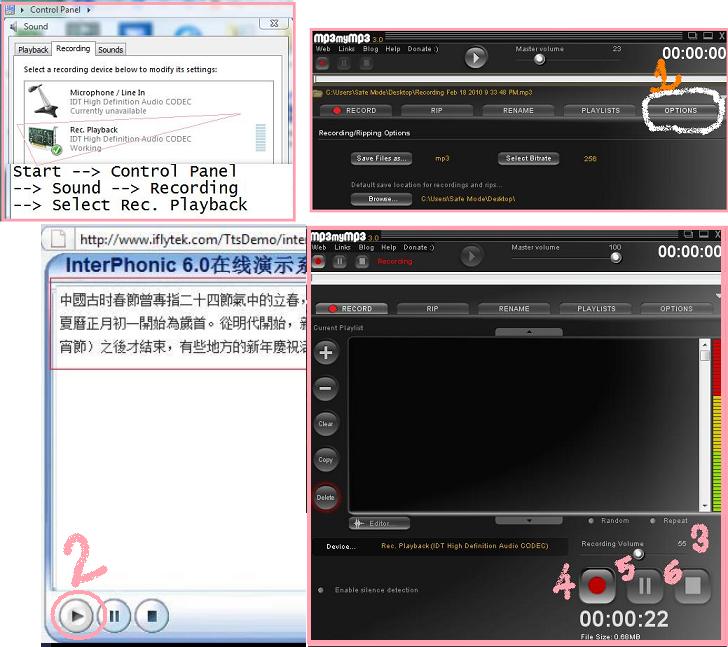Click small pause button in lower mp3mymp3 toolbar
The image size is (728, 647).
click(340, 261)
